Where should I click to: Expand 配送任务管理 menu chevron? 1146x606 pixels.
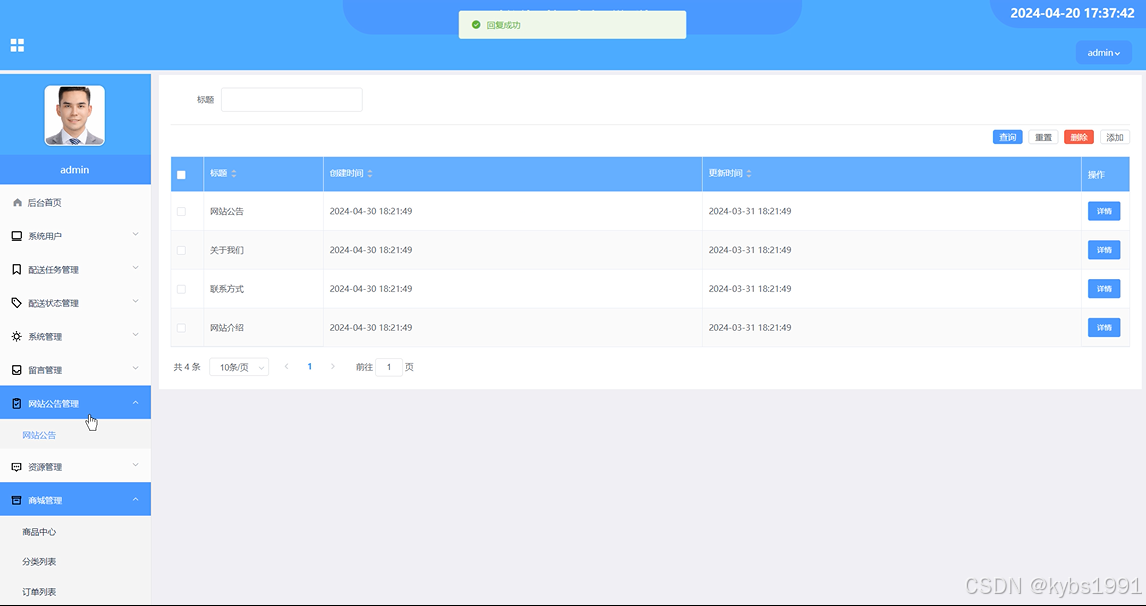[135, 268]
